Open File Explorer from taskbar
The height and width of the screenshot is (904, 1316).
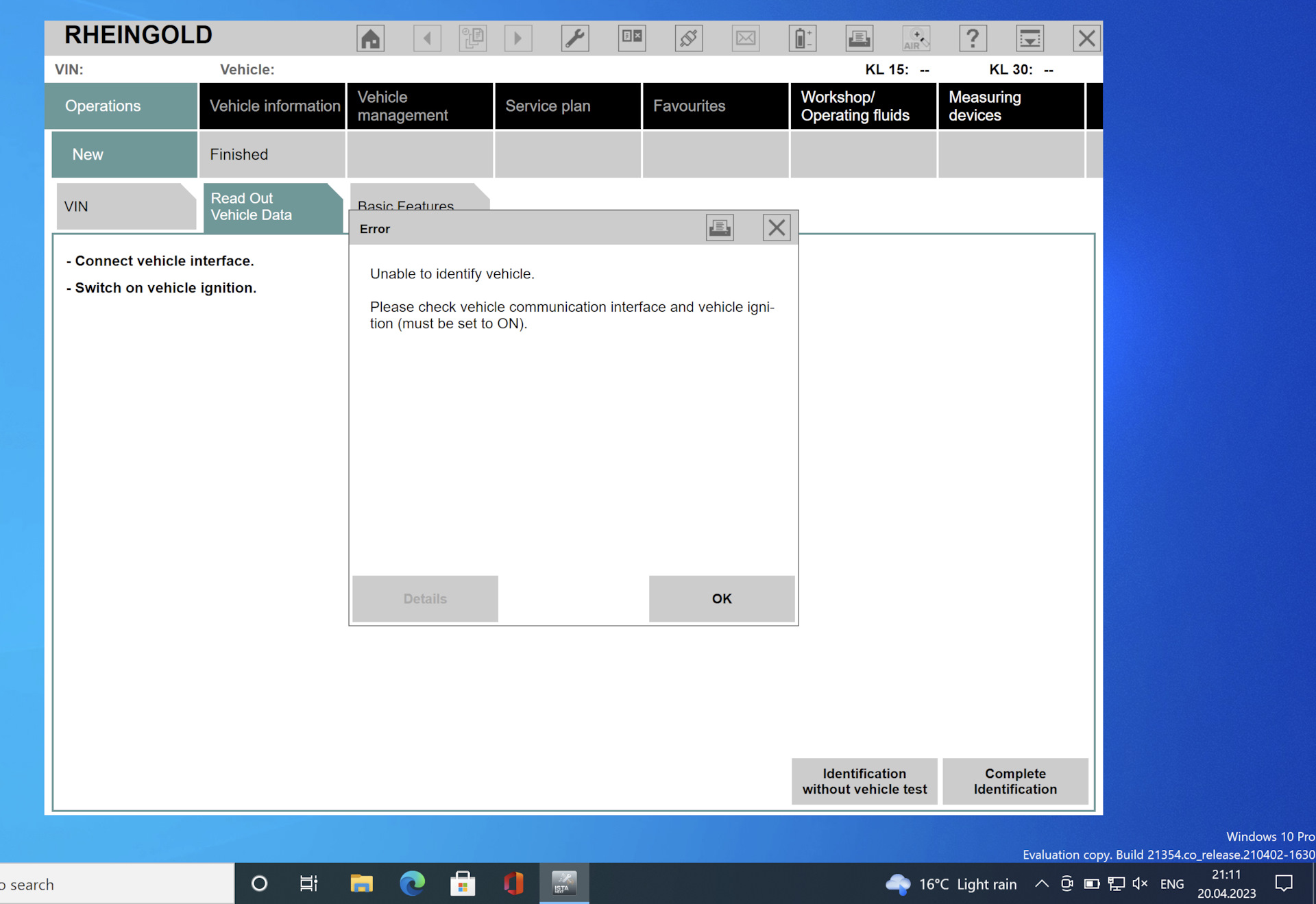coord(361,884)
